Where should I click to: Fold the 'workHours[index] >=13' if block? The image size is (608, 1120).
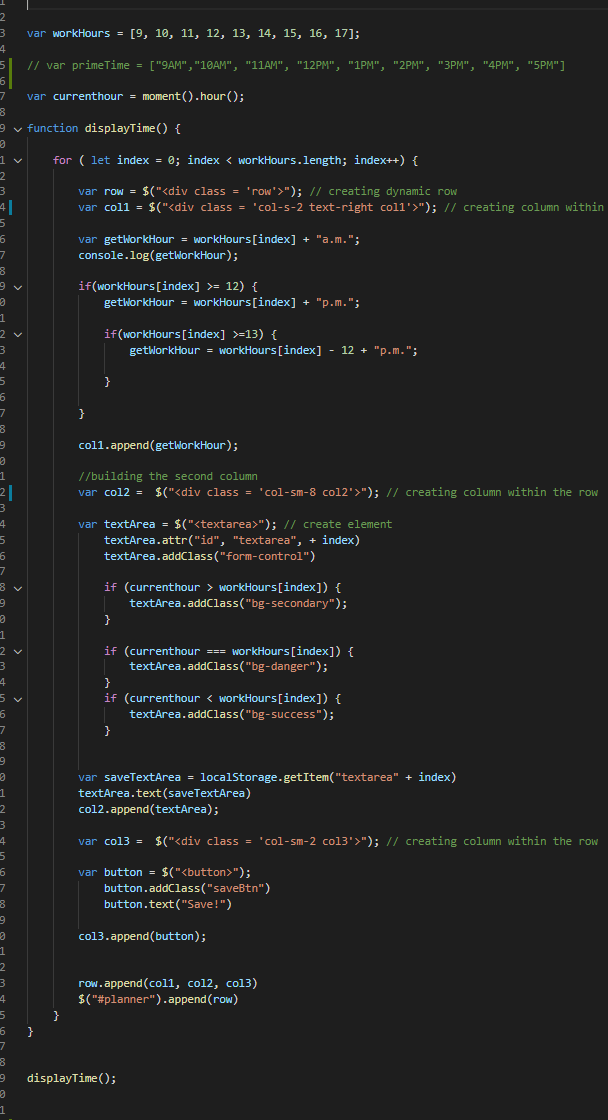[x=18, y=334]
